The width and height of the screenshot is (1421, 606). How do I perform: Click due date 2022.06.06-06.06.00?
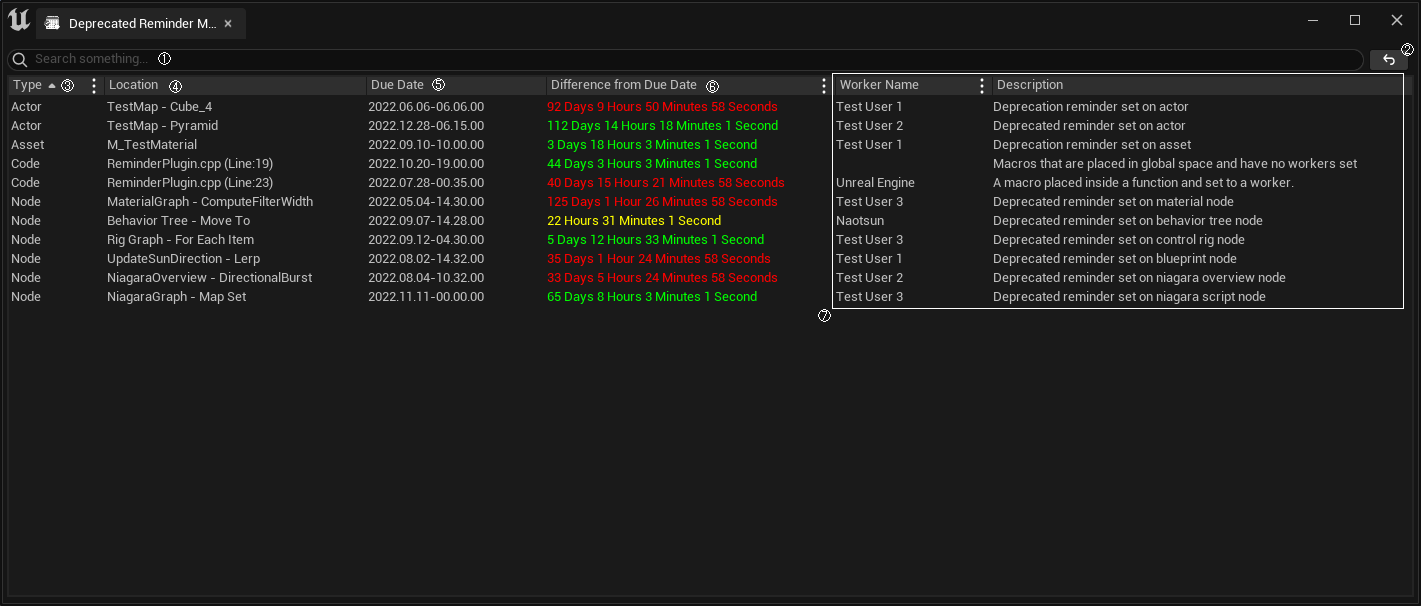coord(426,107)
